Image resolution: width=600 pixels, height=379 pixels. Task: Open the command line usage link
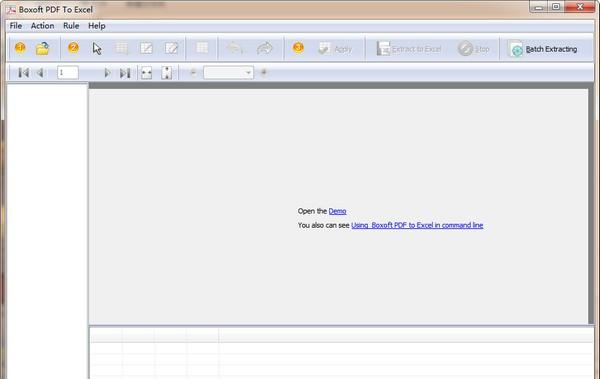(417, 225)
